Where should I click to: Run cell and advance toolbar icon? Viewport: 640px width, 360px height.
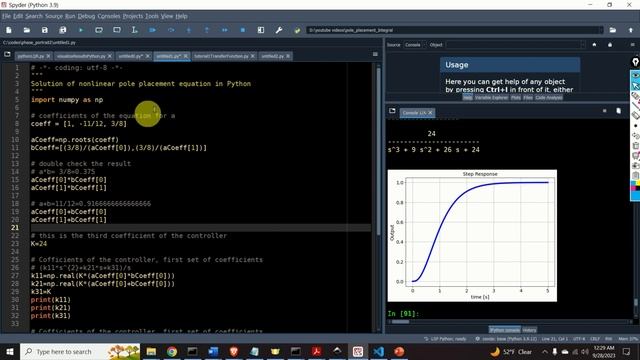click(117, 30)
